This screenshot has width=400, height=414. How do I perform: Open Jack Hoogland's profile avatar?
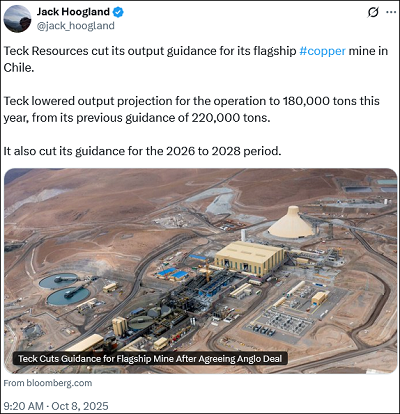click(17, 19)
